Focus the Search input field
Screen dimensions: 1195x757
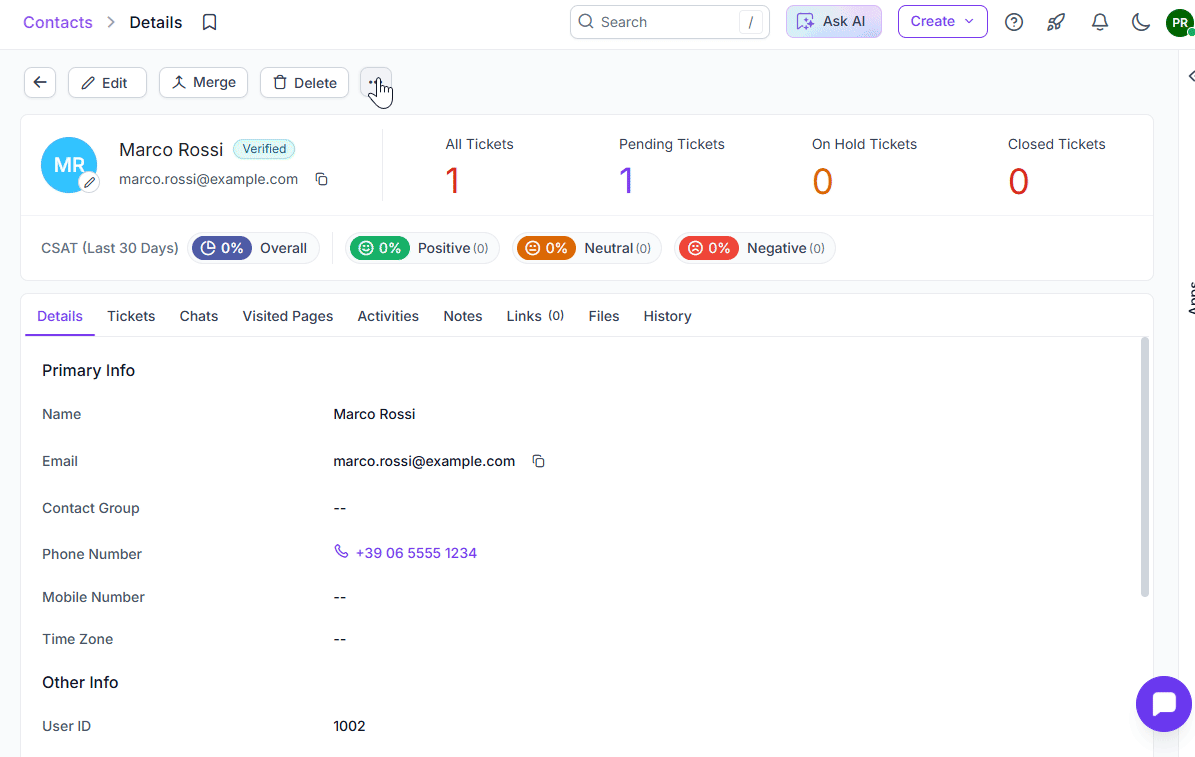pyautogui.click(x=669, y=22)
